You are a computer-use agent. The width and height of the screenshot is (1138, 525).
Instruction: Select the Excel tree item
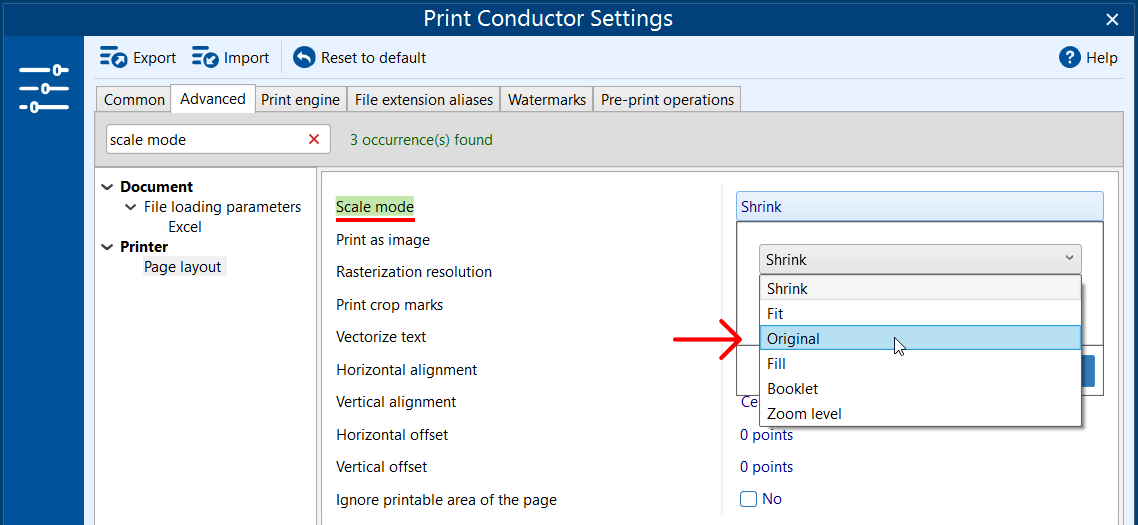[x=185, y=227]
